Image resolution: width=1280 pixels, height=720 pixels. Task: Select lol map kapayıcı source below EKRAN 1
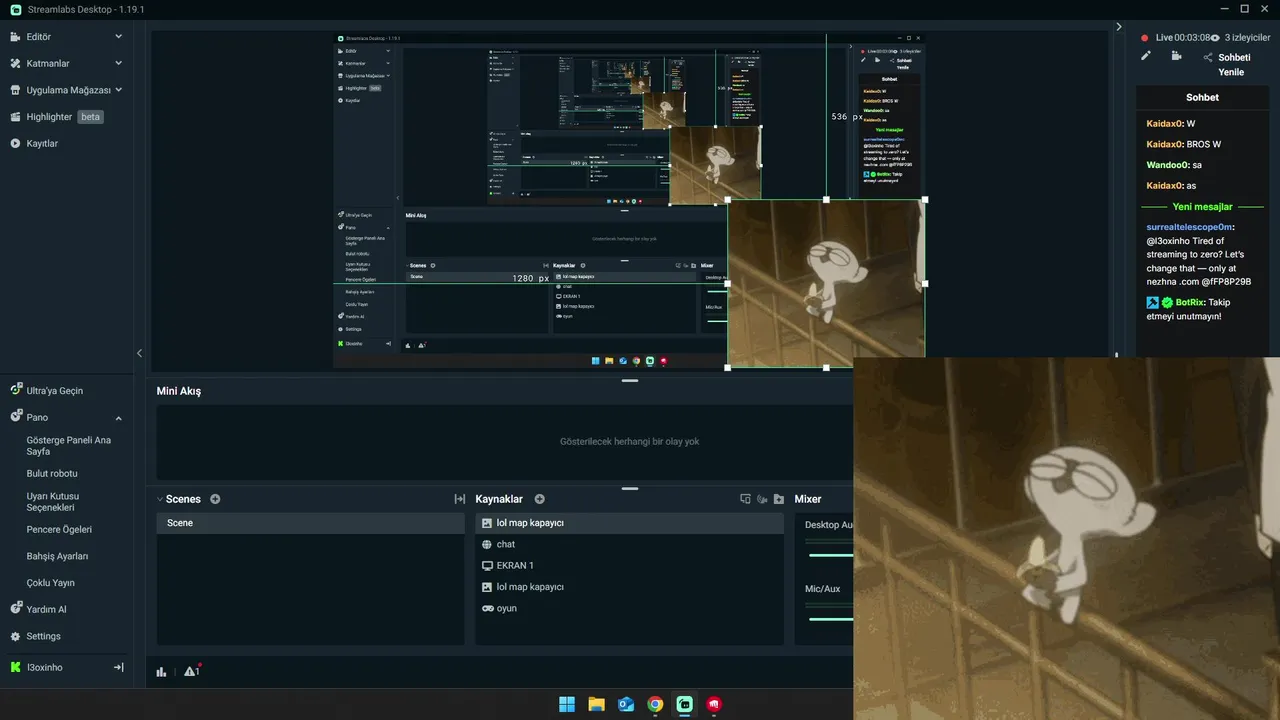point(630,587)
